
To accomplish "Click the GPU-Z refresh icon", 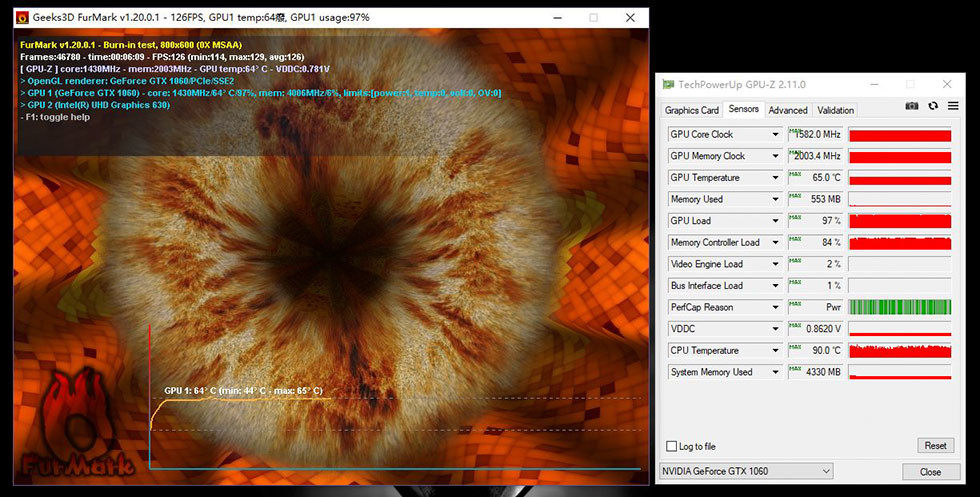I will [x=933, y=106].
